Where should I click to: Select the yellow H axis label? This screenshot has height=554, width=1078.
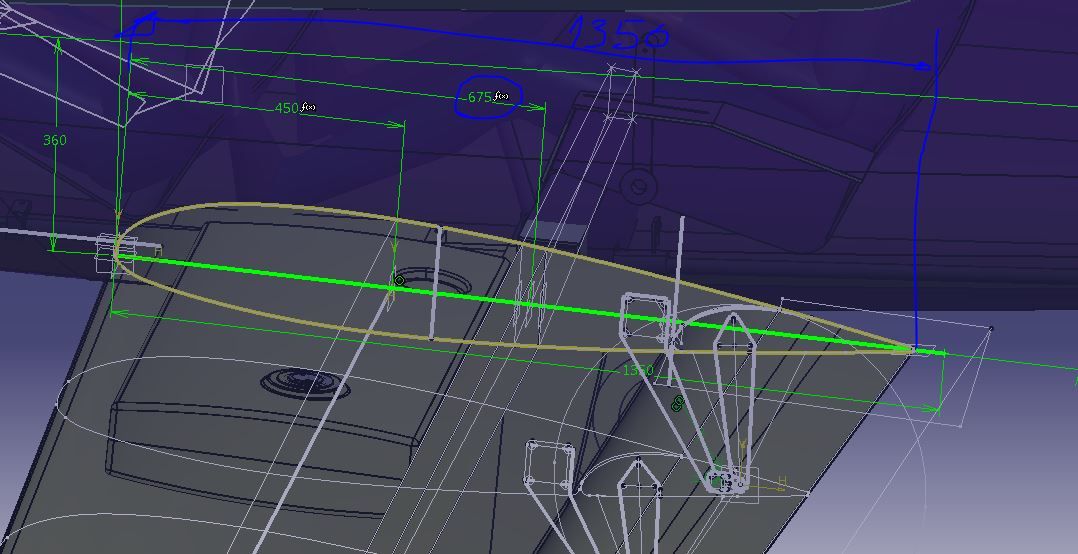point(782,483)
